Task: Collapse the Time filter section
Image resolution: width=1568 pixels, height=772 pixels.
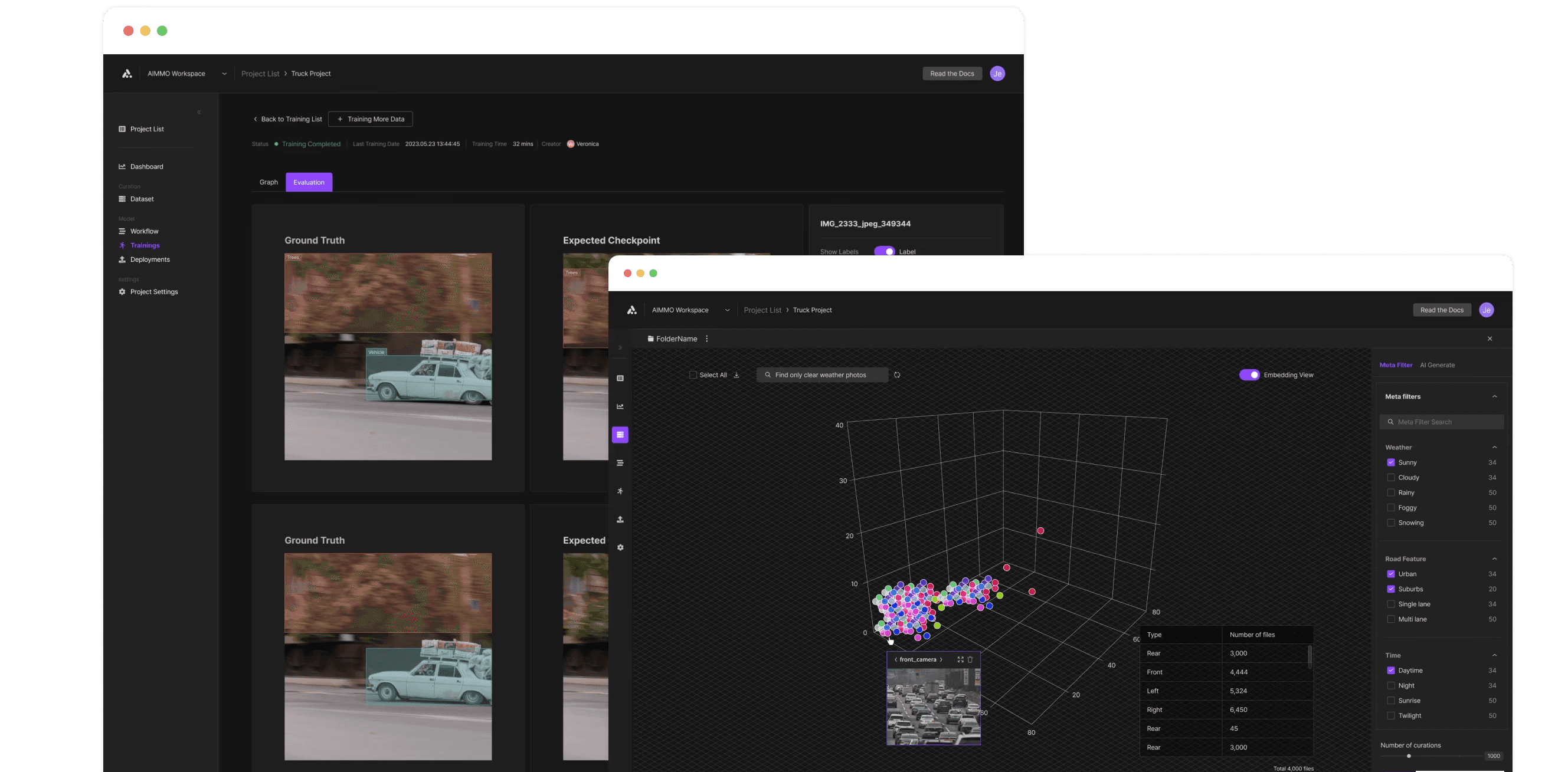Action: tap(1494, 655)
